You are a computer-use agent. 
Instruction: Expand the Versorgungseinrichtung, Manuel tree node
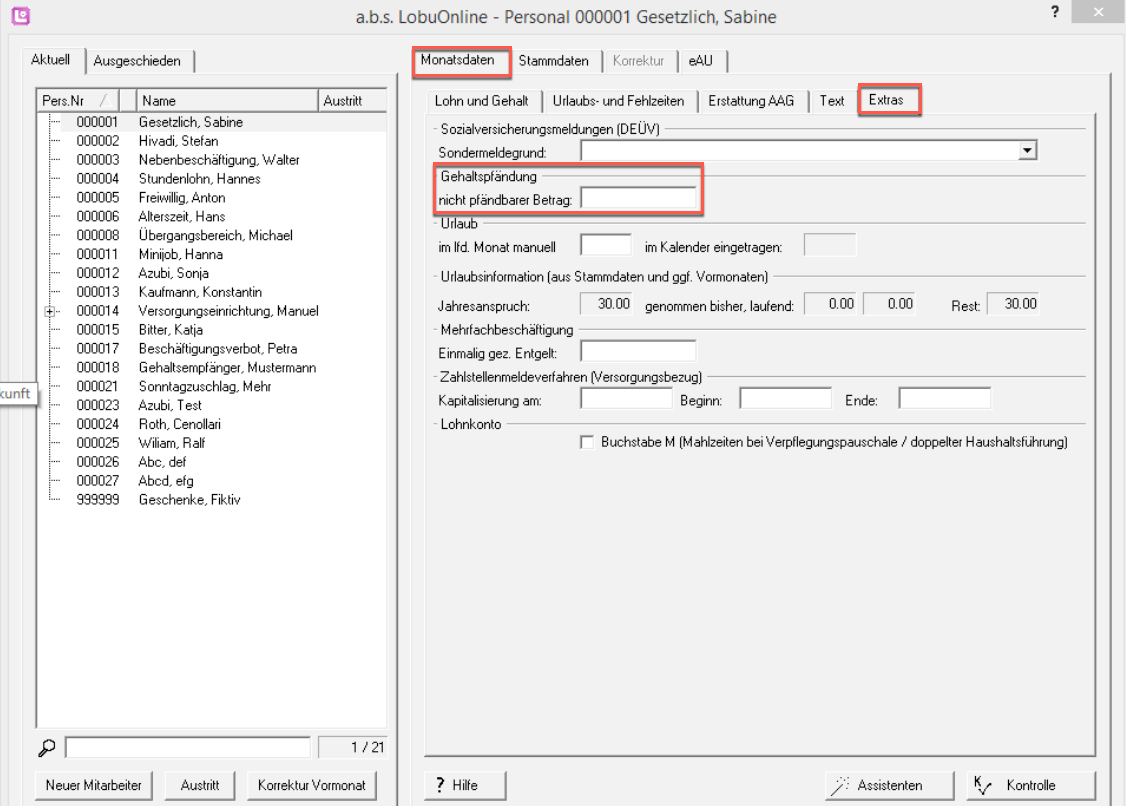click(x=49, y=311)
